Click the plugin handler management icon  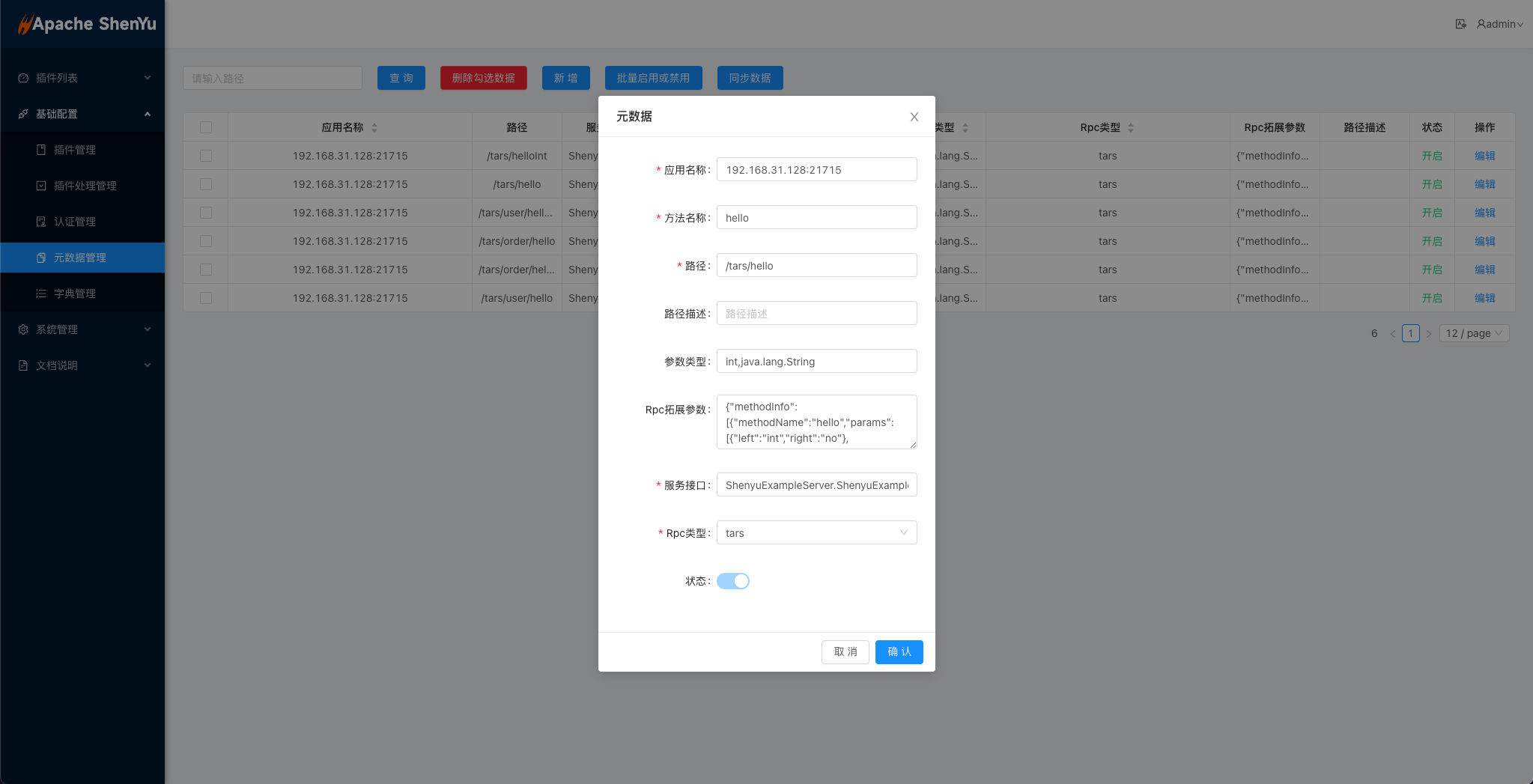click(41, 186)
